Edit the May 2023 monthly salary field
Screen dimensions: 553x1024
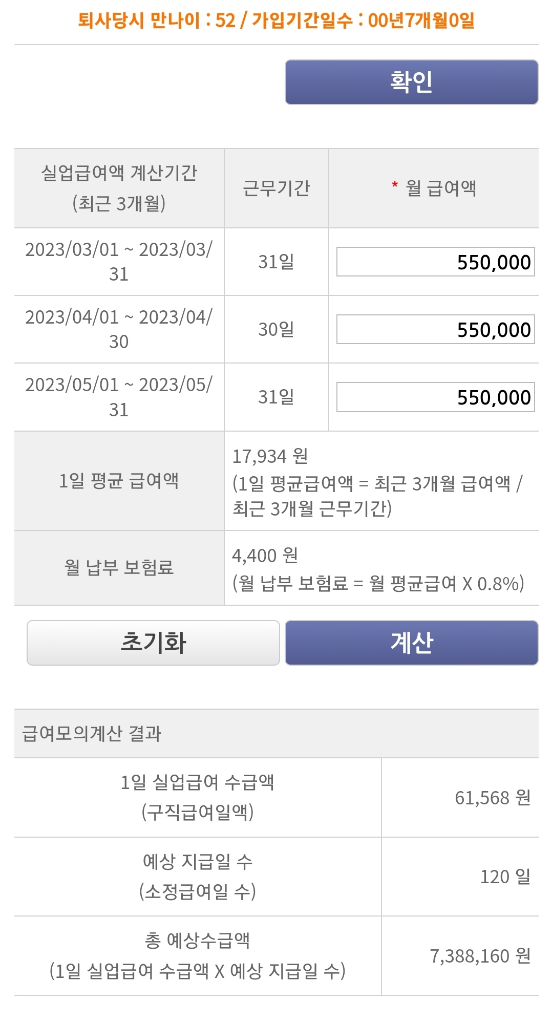click(x=435, y=397)
